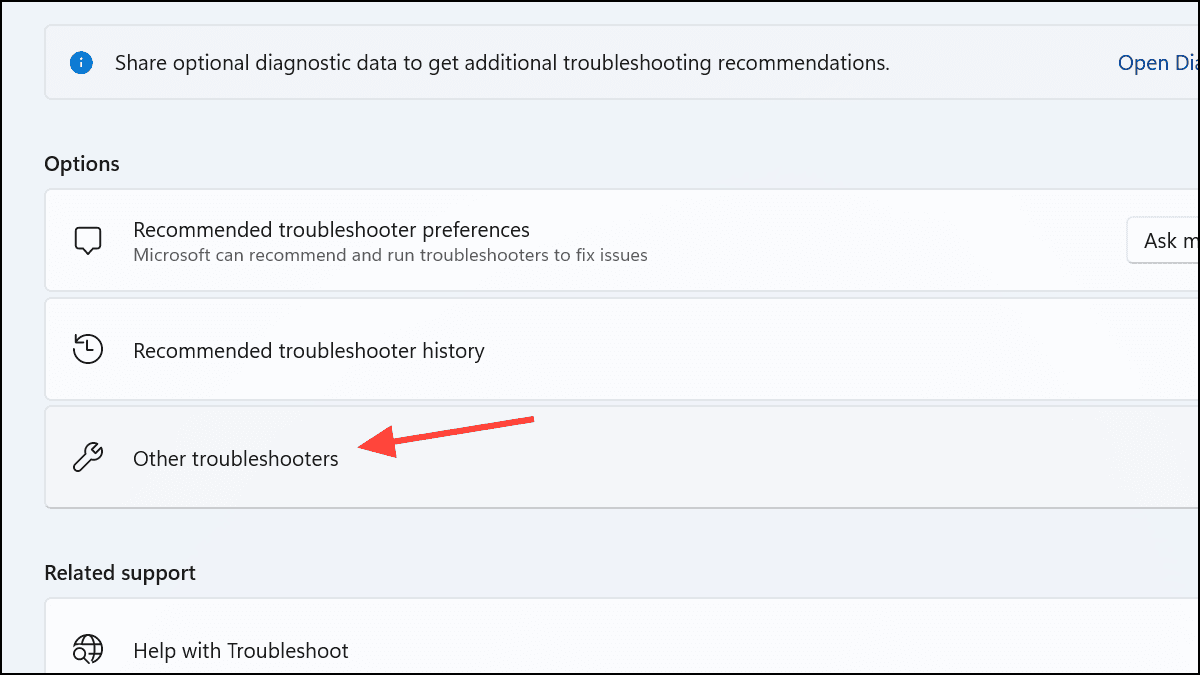The image size is (1200, 675).
Task: Click the "Share optional diagnostic data" message text
Action: point(501,63)
